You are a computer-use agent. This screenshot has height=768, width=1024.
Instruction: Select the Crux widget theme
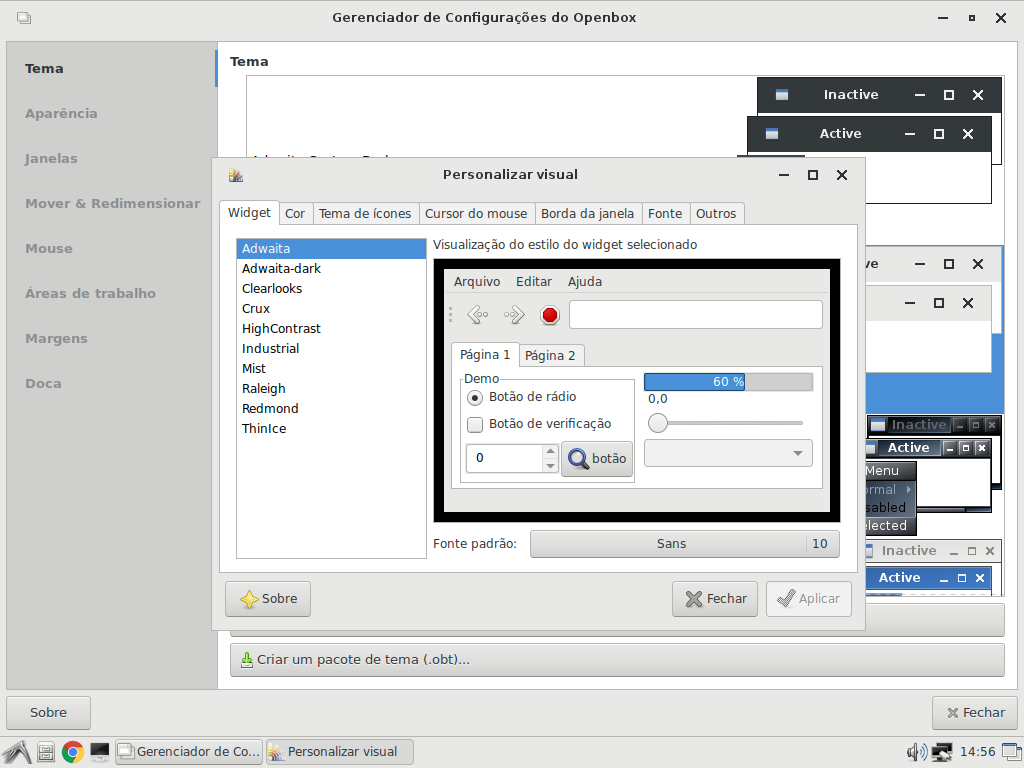(x=331, y=309)
